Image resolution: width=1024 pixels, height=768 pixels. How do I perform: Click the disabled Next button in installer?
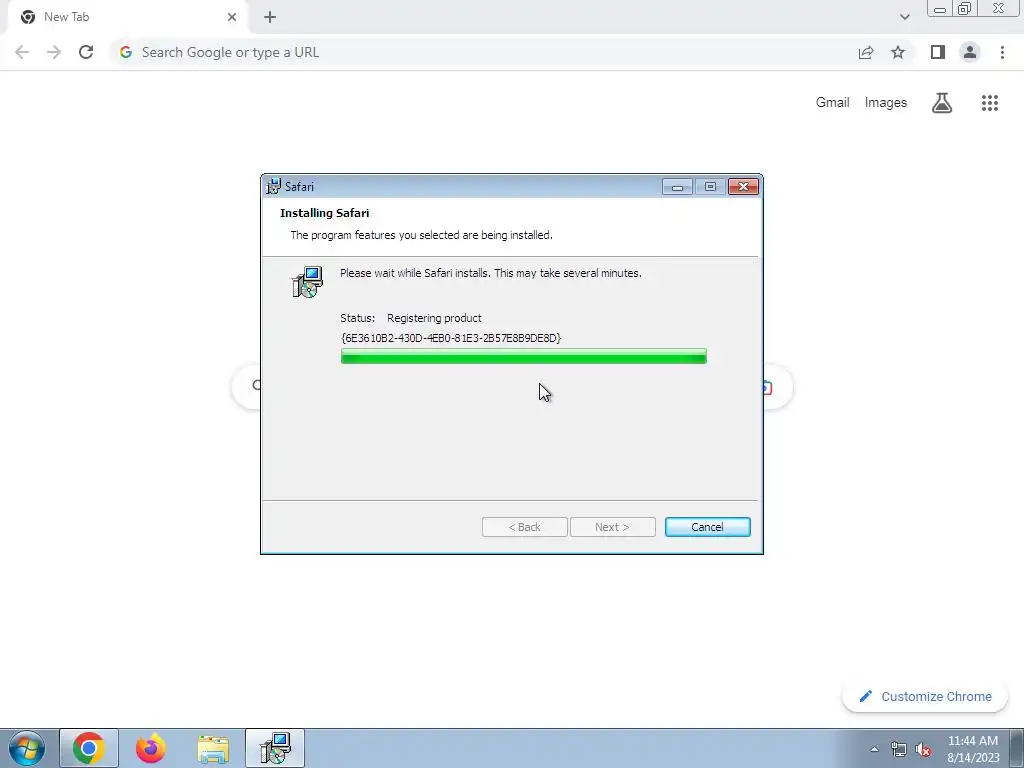tap(613, 527)
